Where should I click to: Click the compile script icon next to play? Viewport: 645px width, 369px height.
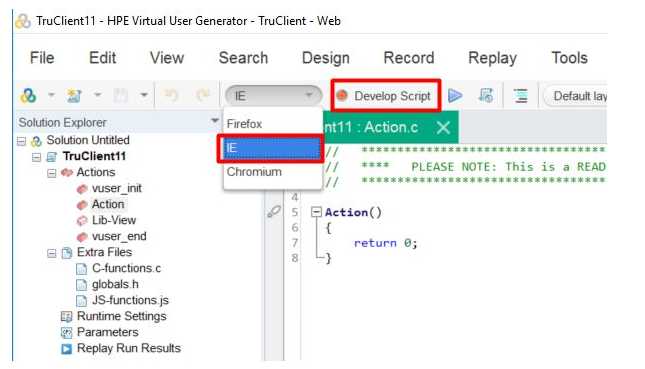click(485, 95)
